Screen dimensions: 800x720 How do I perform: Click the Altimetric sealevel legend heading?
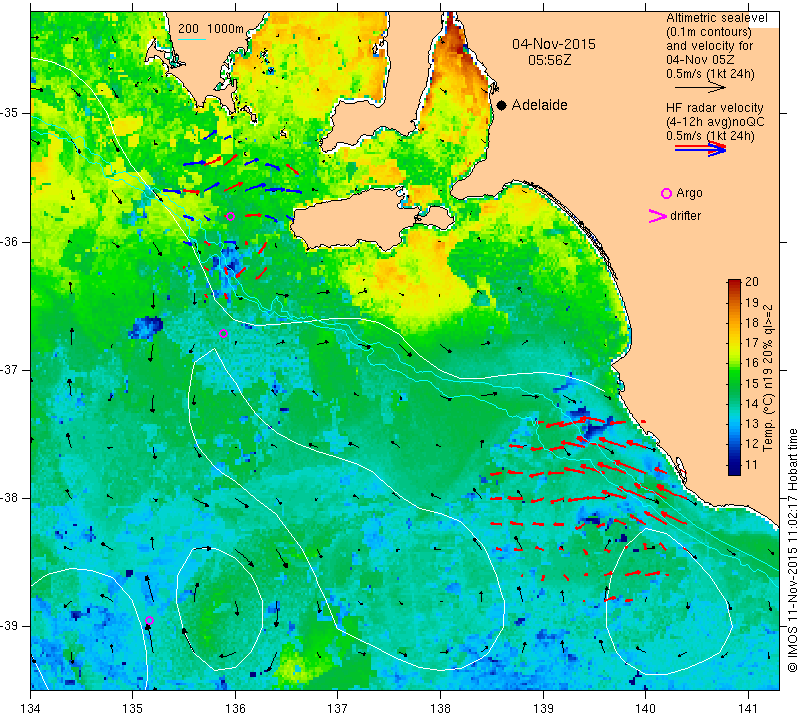tap(716, 18)
